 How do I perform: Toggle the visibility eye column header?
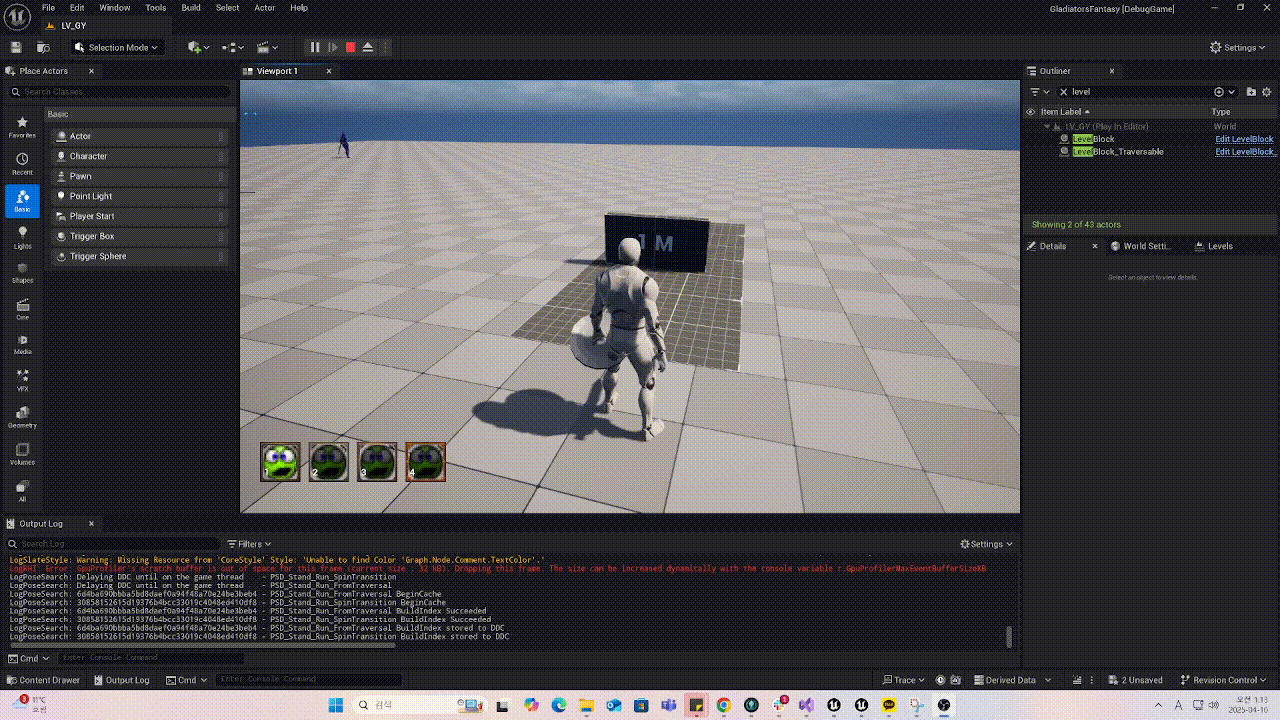pyautogui.click(x=1031, y=112)
